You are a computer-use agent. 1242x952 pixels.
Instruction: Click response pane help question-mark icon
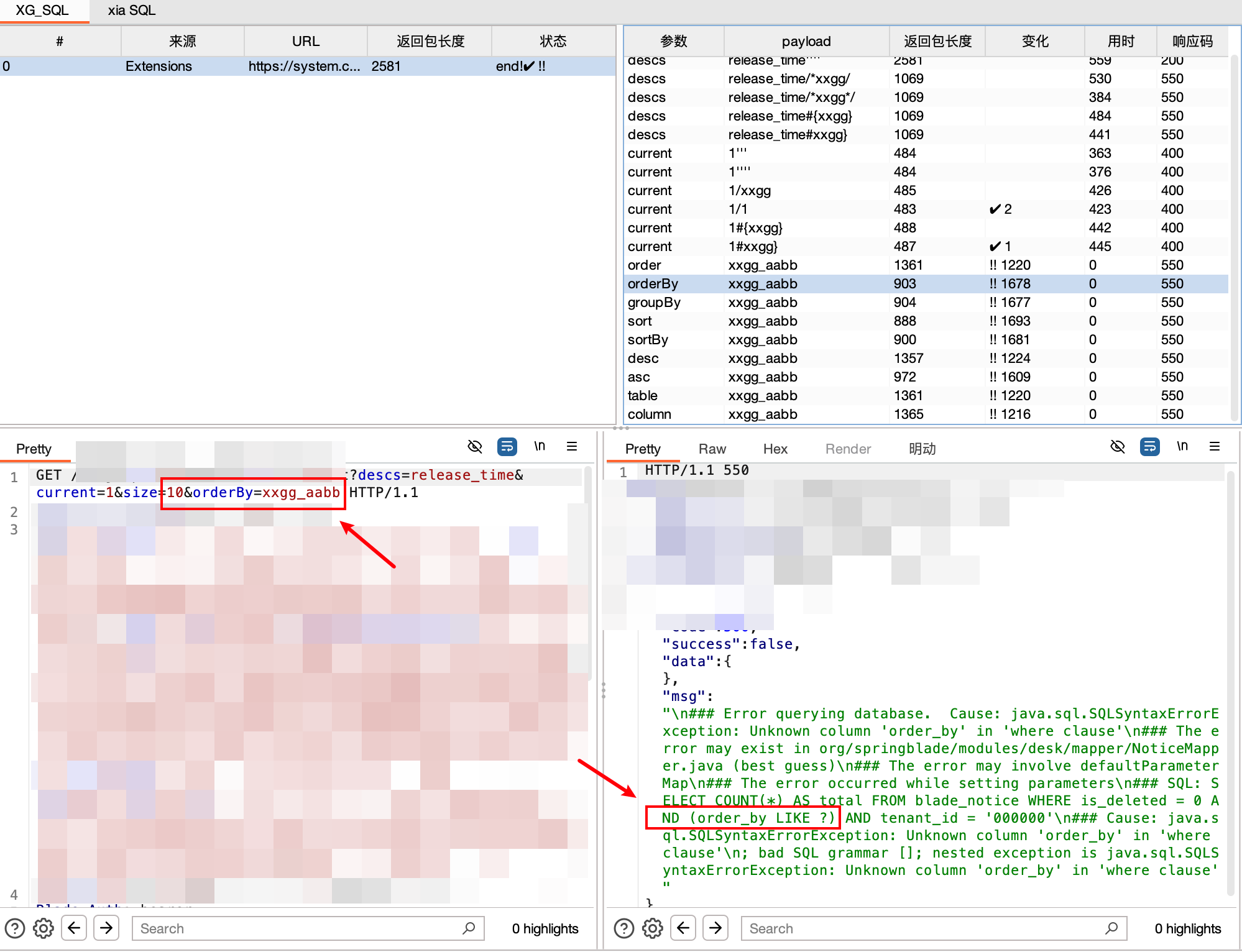(624, 928)
